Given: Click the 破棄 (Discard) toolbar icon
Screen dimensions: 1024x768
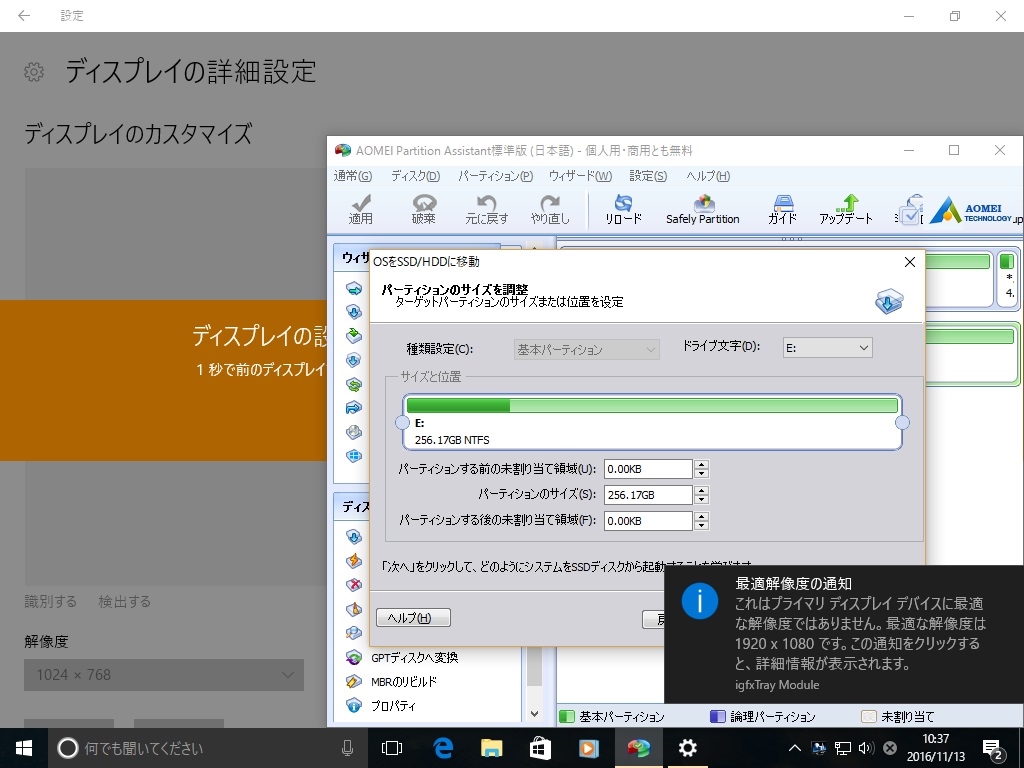Looking at the screenshot, I should pos(423,210).
